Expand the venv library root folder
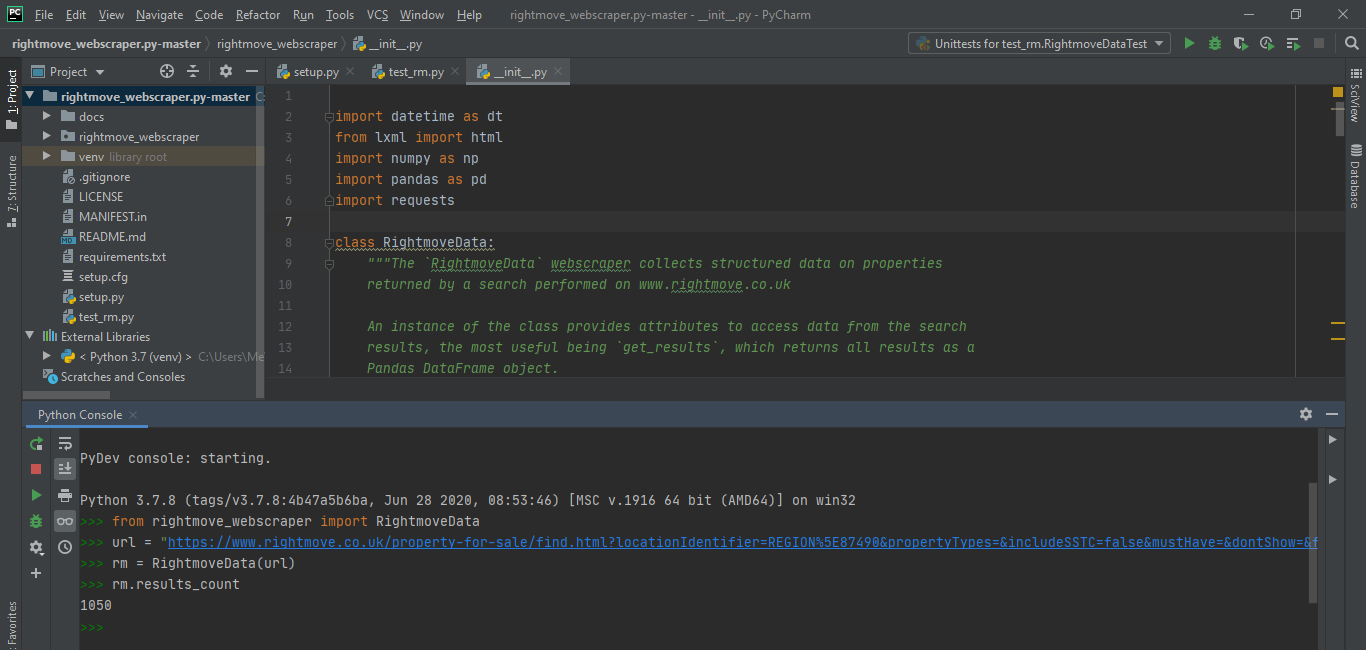The width and height of the screenshot is (1366, 650). [46, 156]
